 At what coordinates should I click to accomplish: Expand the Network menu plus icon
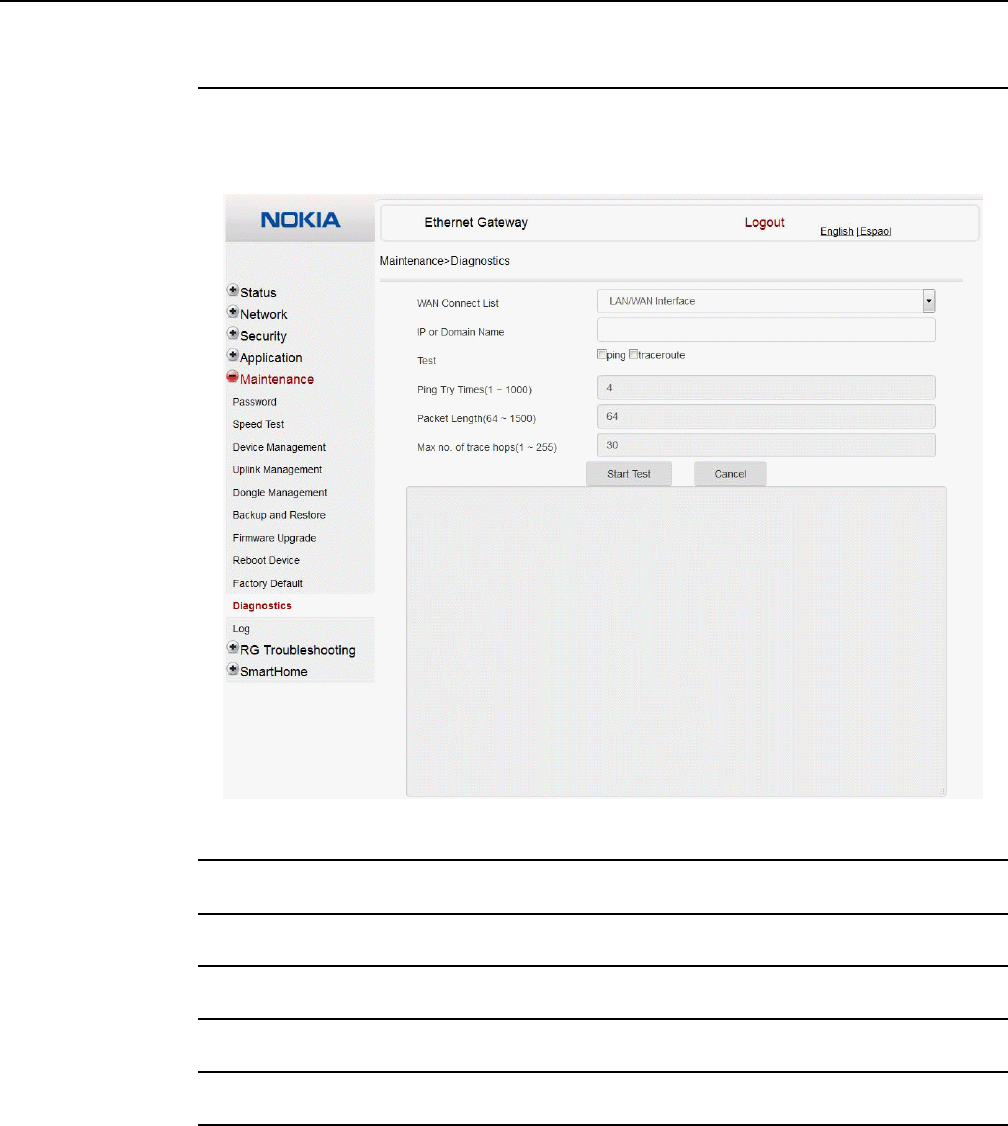point(233,312)
